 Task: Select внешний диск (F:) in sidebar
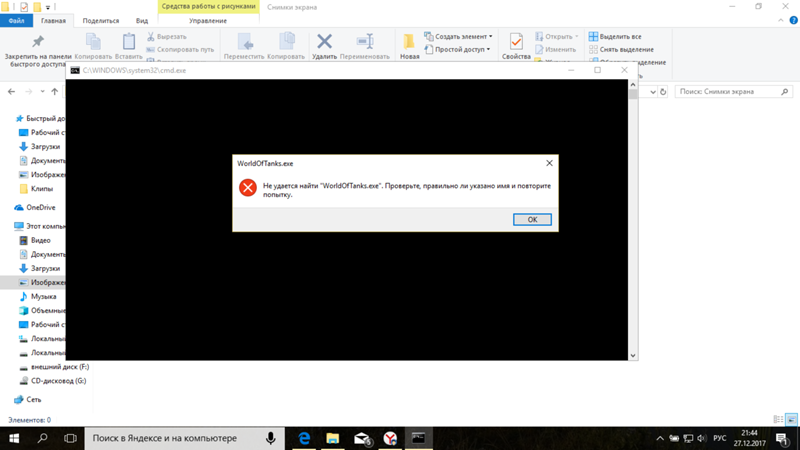[54, 367]
